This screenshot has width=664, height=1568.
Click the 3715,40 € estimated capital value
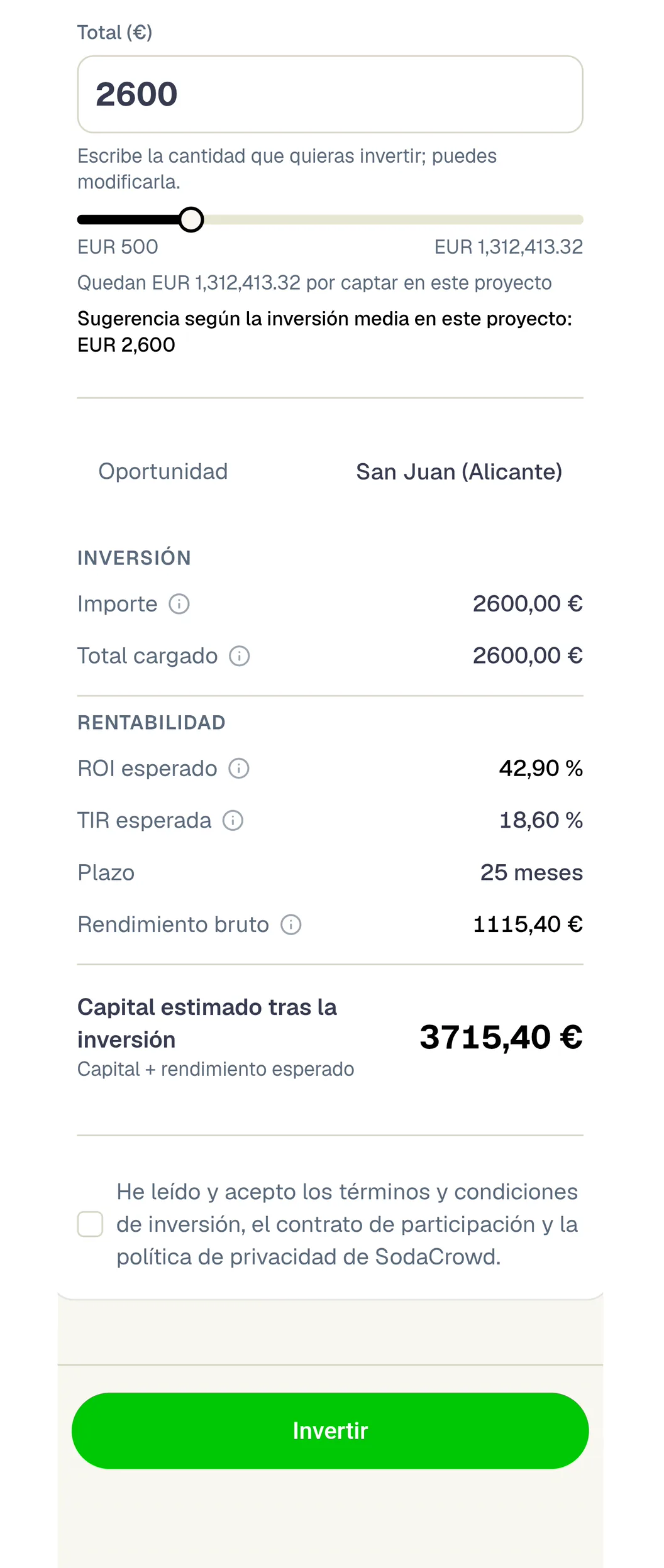(501, 1036)
